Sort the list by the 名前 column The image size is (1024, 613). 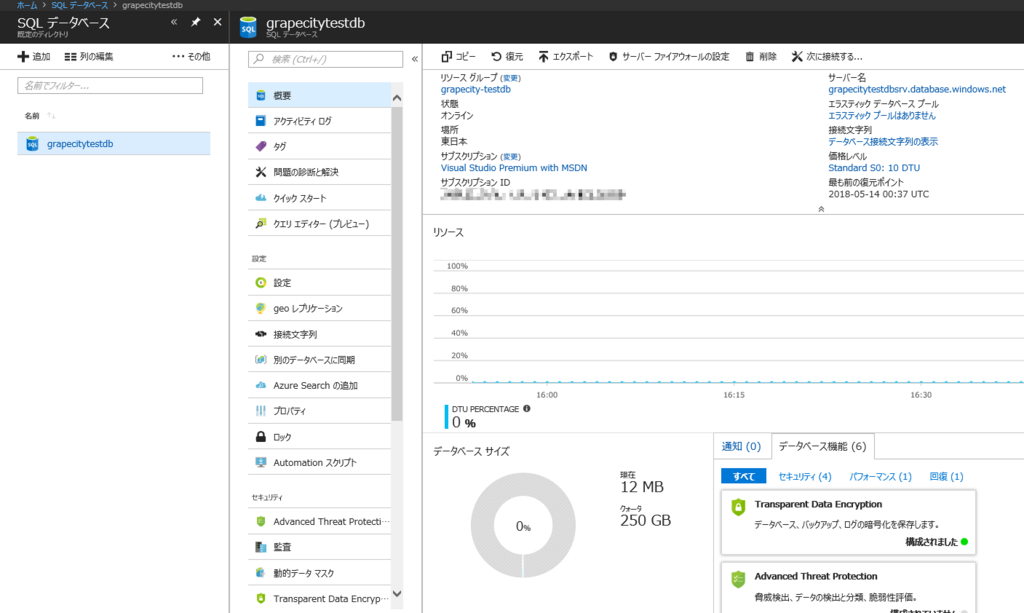pos(39,116)
